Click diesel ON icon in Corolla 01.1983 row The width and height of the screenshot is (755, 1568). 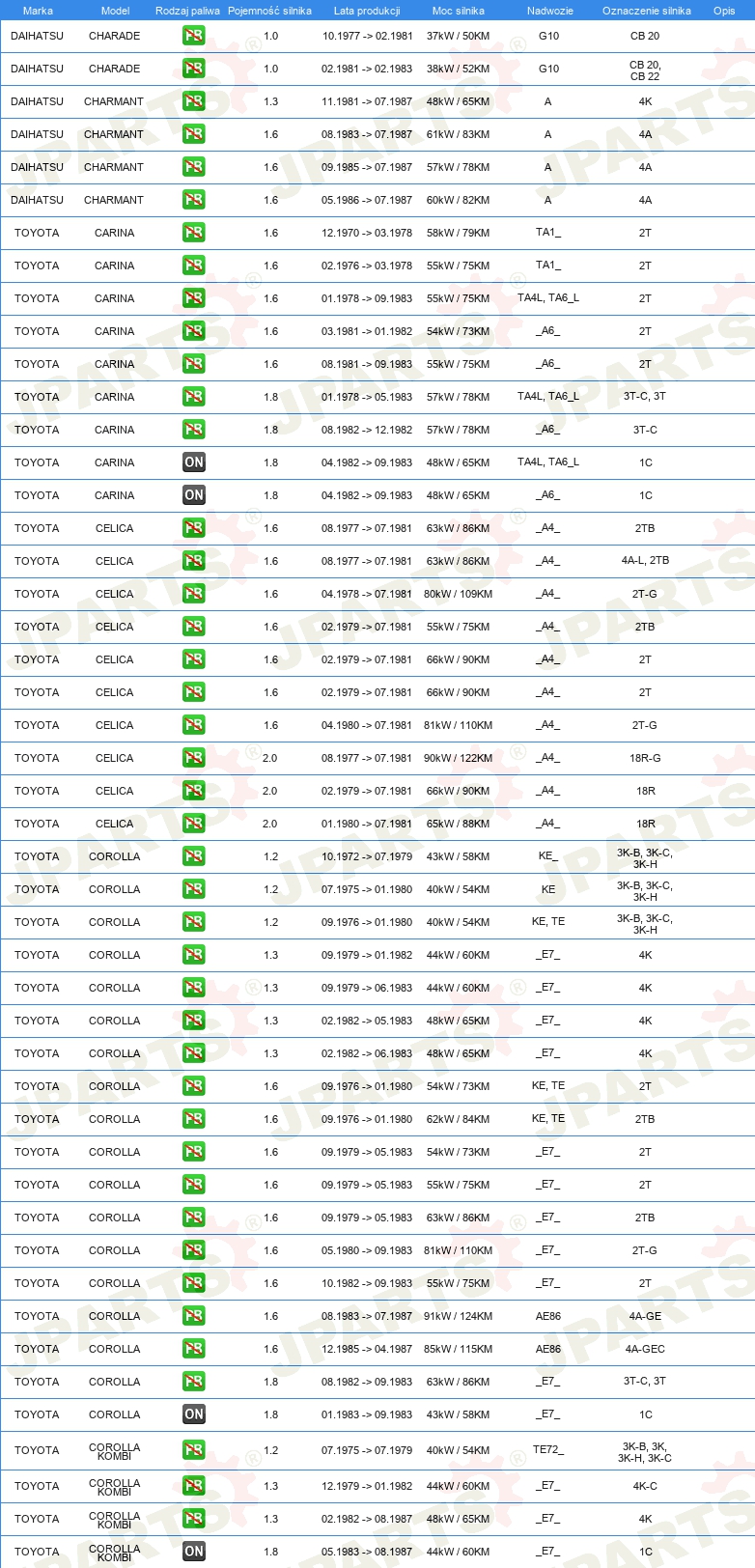[x=194, y=1414]
